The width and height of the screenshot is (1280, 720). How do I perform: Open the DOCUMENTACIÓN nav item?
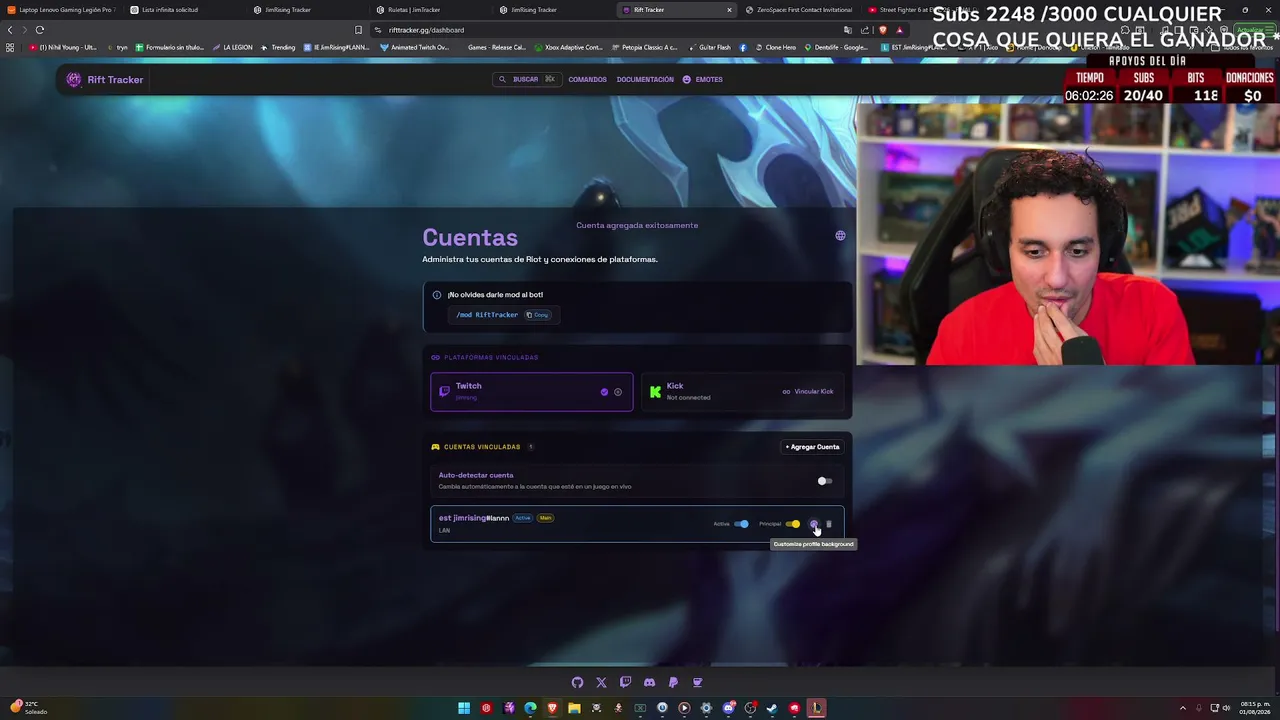(x=645, y=80)
